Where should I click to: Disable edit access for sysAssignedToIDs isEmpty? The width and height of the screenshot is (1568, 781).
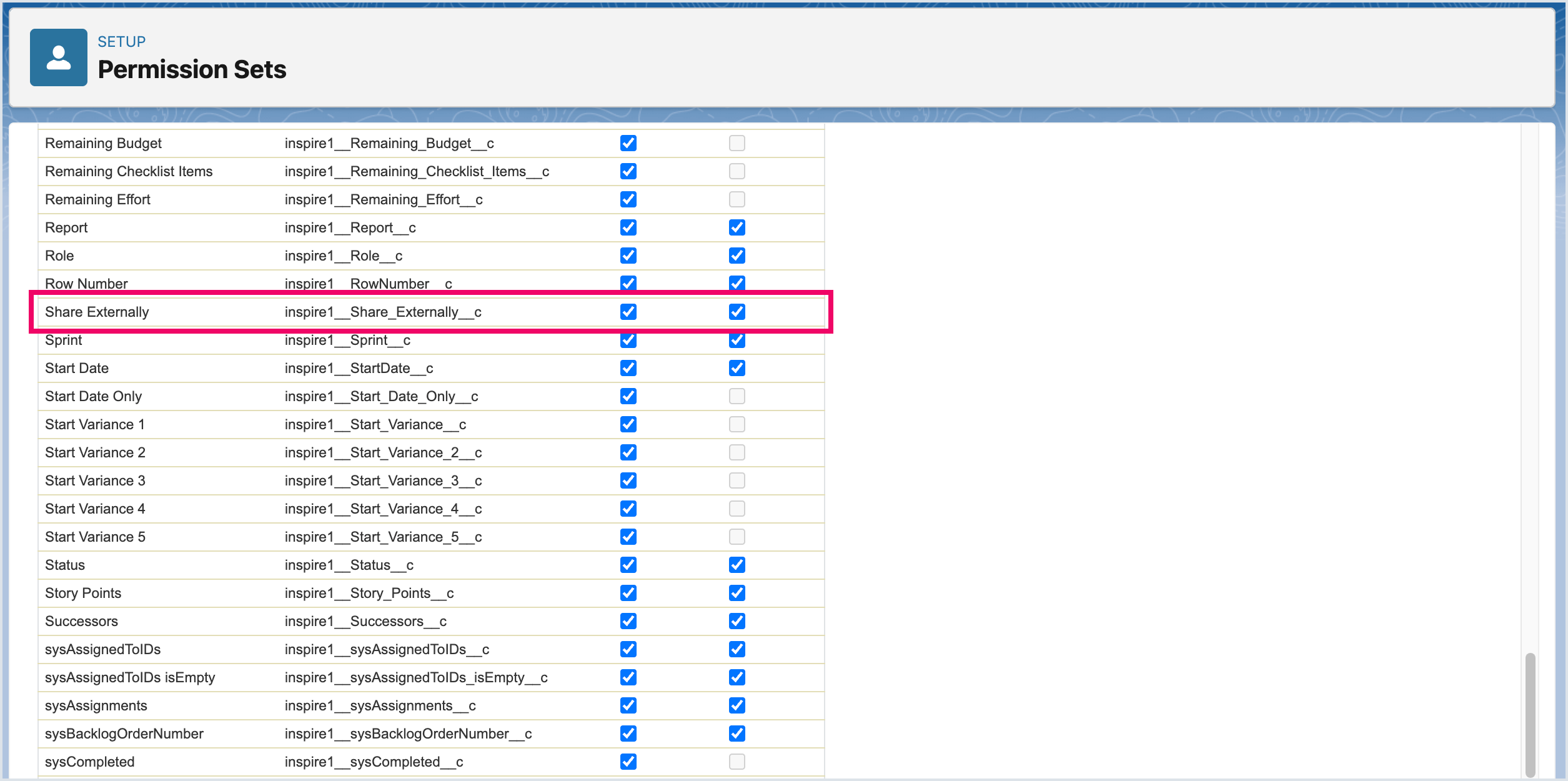click(x=737, y=677)
